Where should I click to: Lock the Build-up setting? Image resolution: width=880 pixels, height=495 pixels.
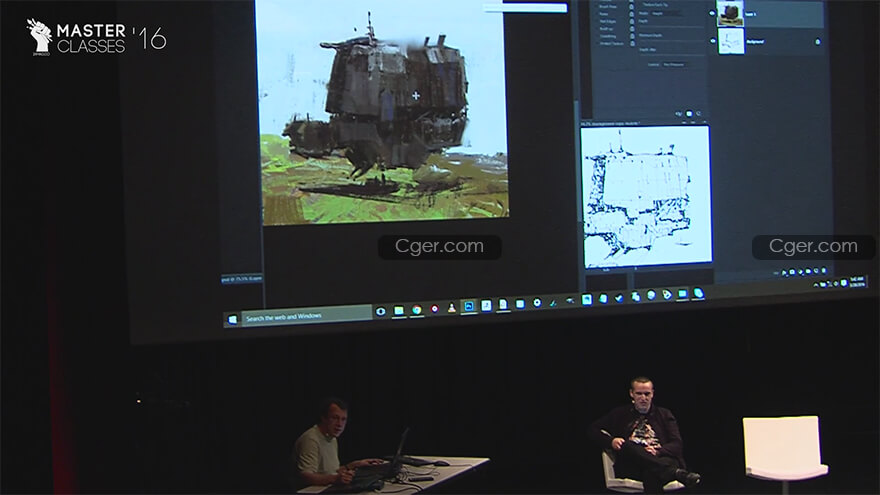(632, 29)
